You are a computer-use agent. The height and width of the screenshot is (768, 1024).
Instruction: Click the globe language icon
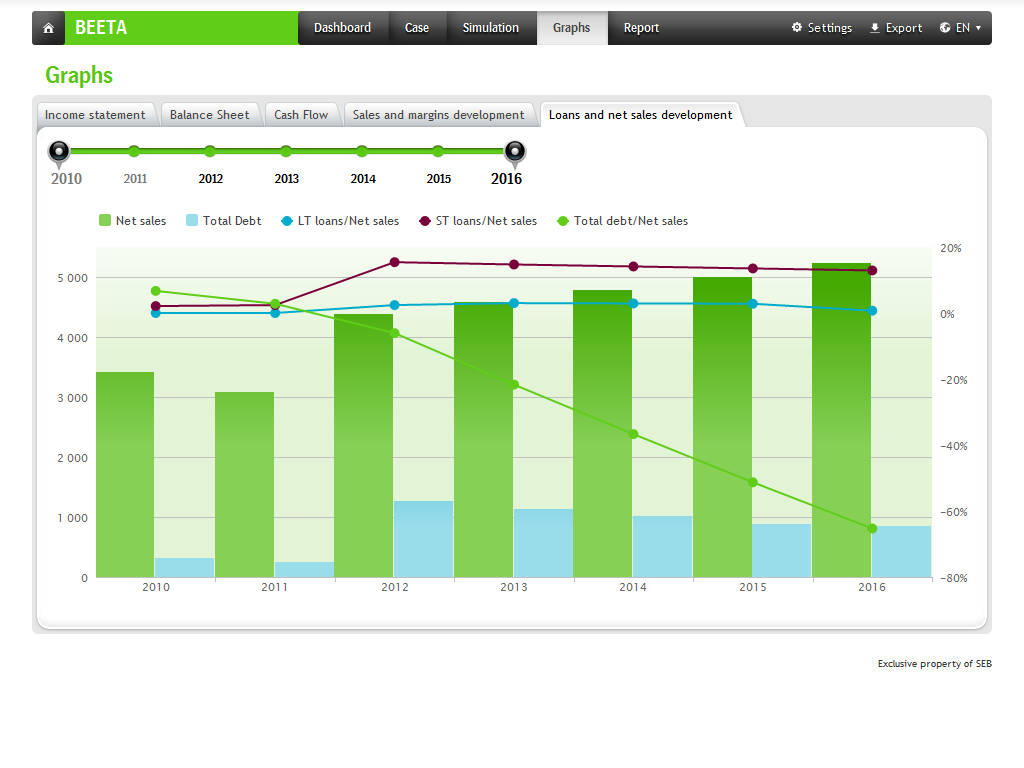tap(945, 28)
